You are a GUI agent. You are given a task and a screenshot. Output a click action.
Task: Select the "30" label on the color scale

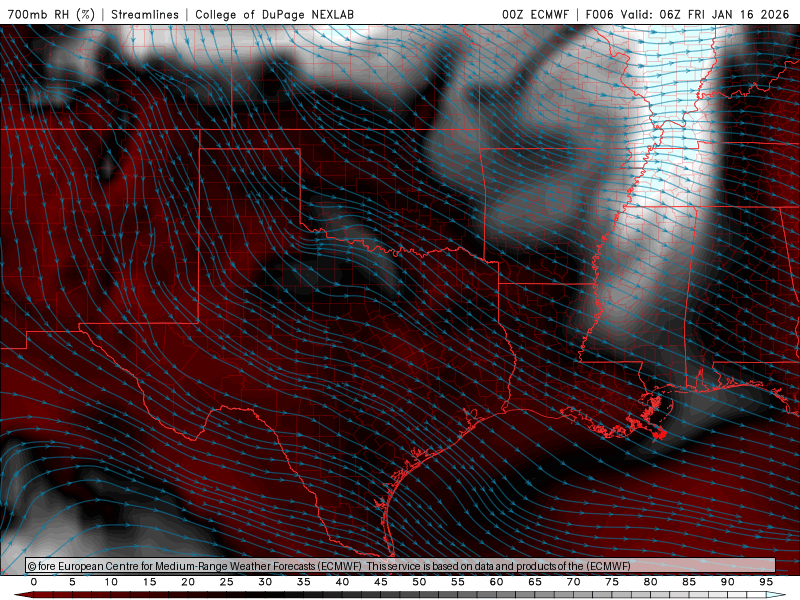tap(265, 582)
